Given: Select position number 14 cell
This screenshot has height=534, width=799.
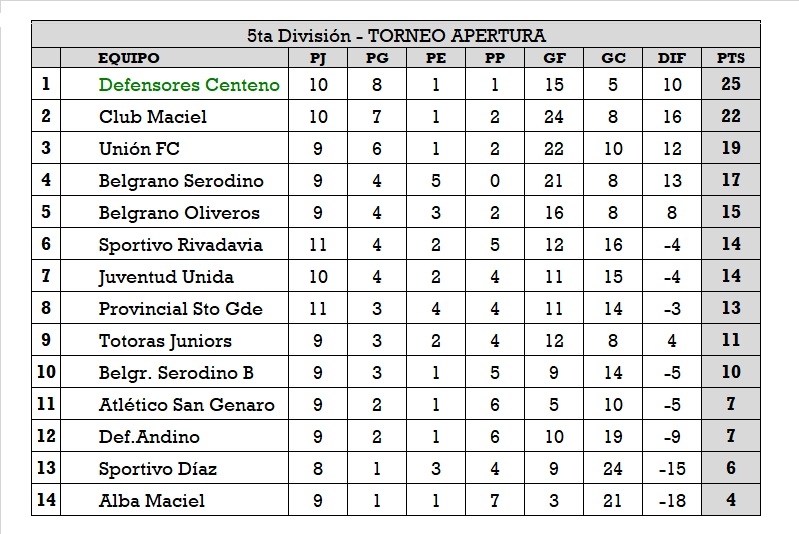Looking at the screenshot, I should tap(46, 500).
